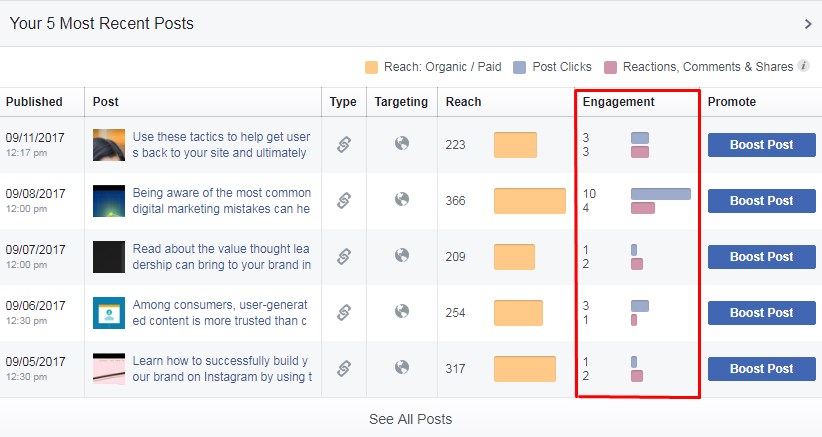Screen dimensions: 822x437
Task: Click link type icon for 09/05/2017 post
Action: [344, 368]
